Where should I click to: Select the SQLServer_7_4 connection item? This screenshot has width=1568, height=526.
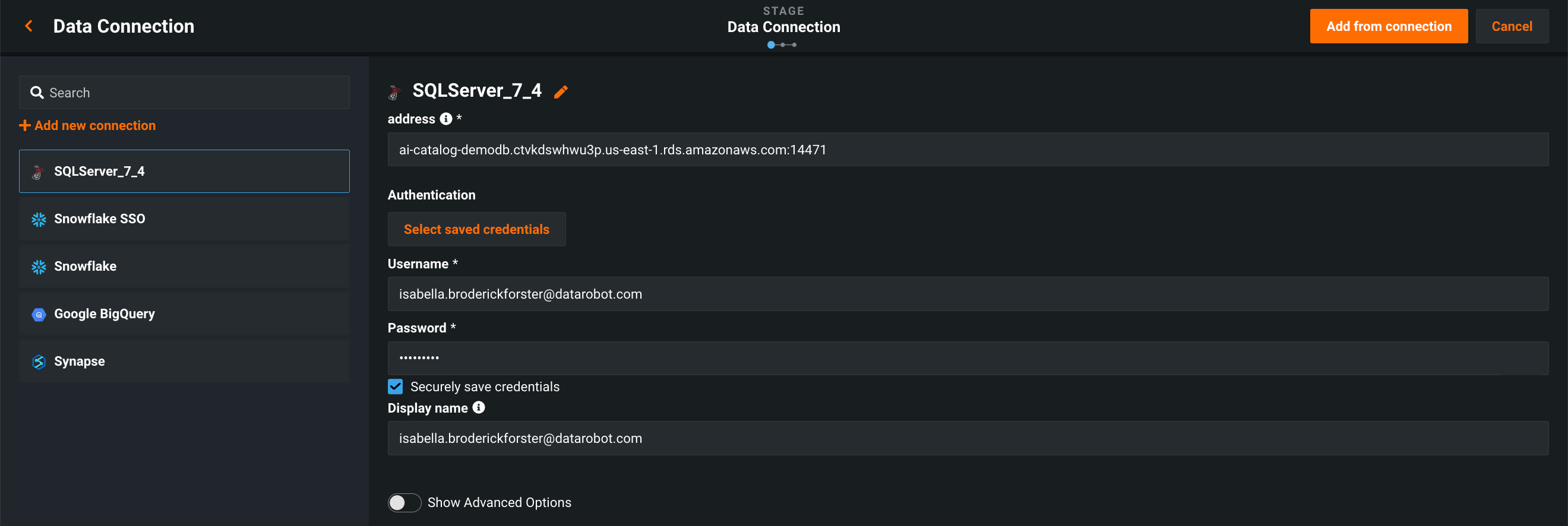pos(184,172)
